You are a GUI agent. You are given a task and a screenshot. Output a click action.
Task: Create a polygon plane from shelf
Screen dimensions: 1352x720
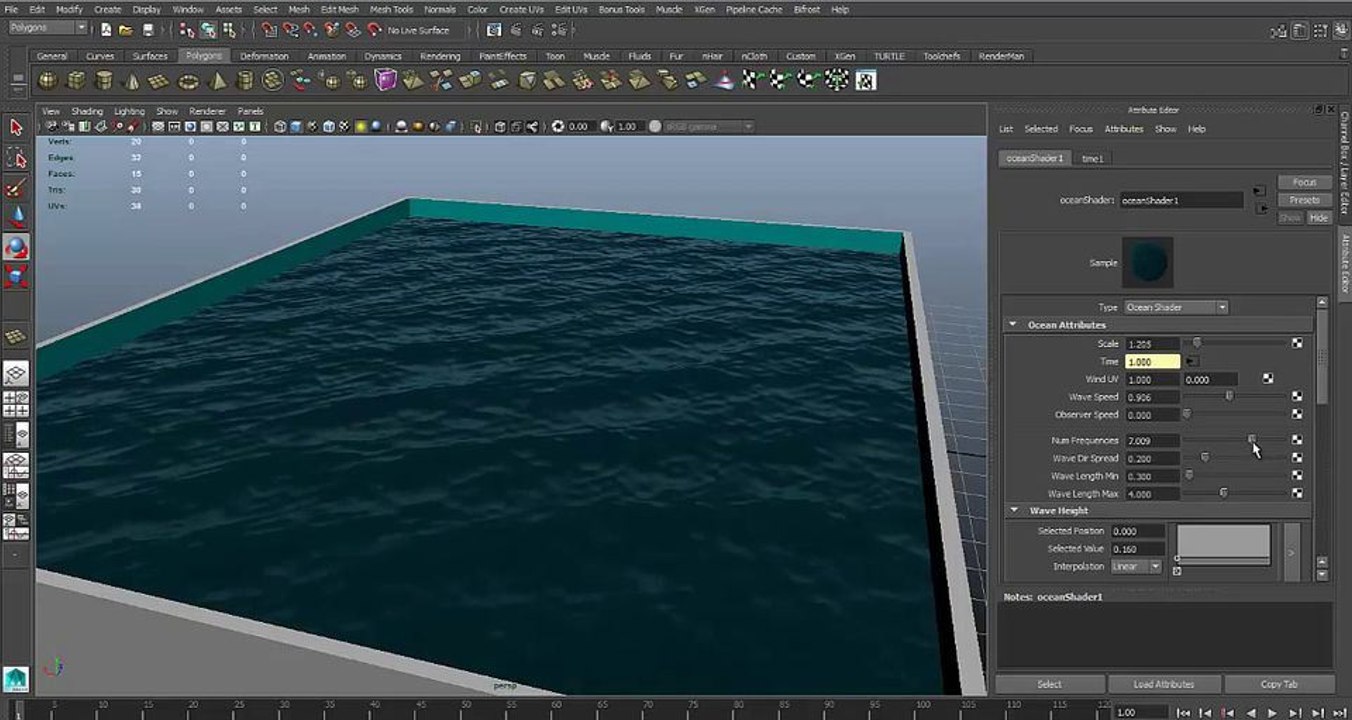[x=160, y=80]
